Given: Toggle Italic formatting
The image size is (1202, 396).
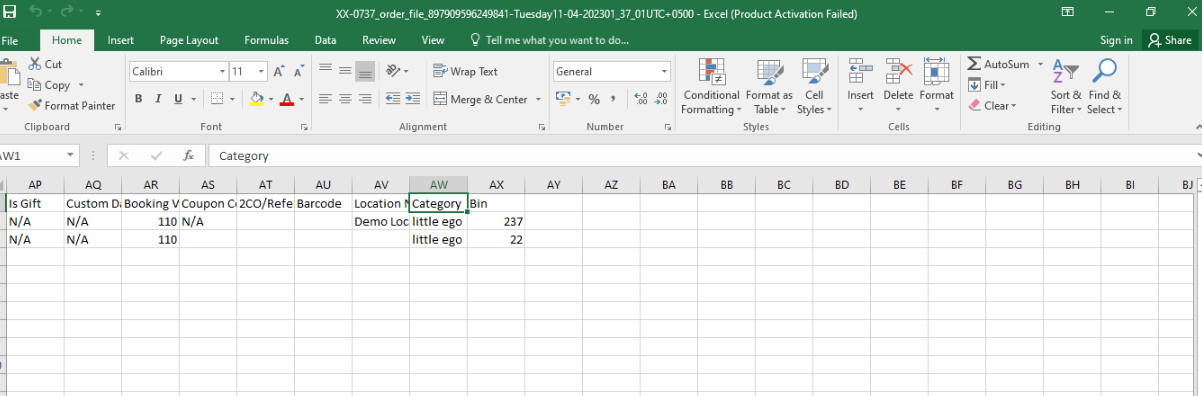Looking at the screenshot, I should click(x=158, y=99).
